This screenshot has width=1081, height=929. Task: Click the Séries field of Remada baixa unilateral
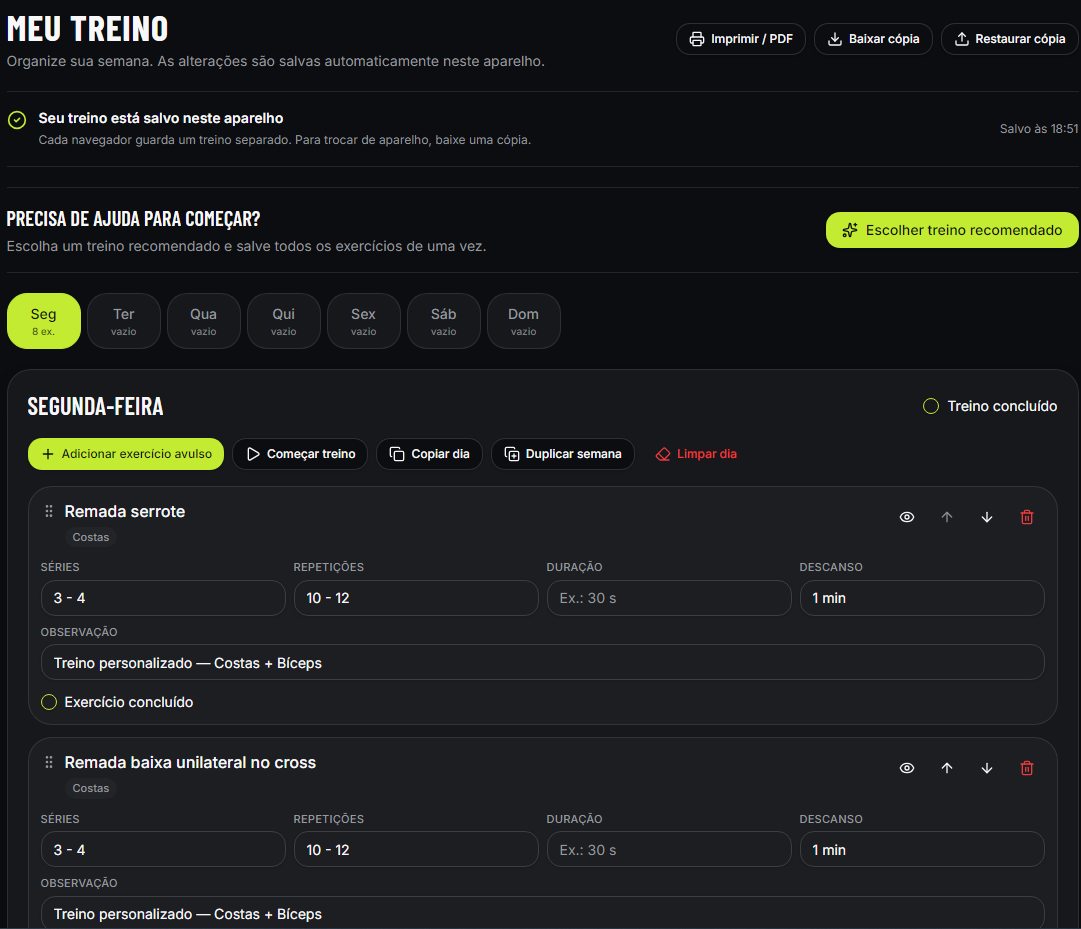point(163,850)
